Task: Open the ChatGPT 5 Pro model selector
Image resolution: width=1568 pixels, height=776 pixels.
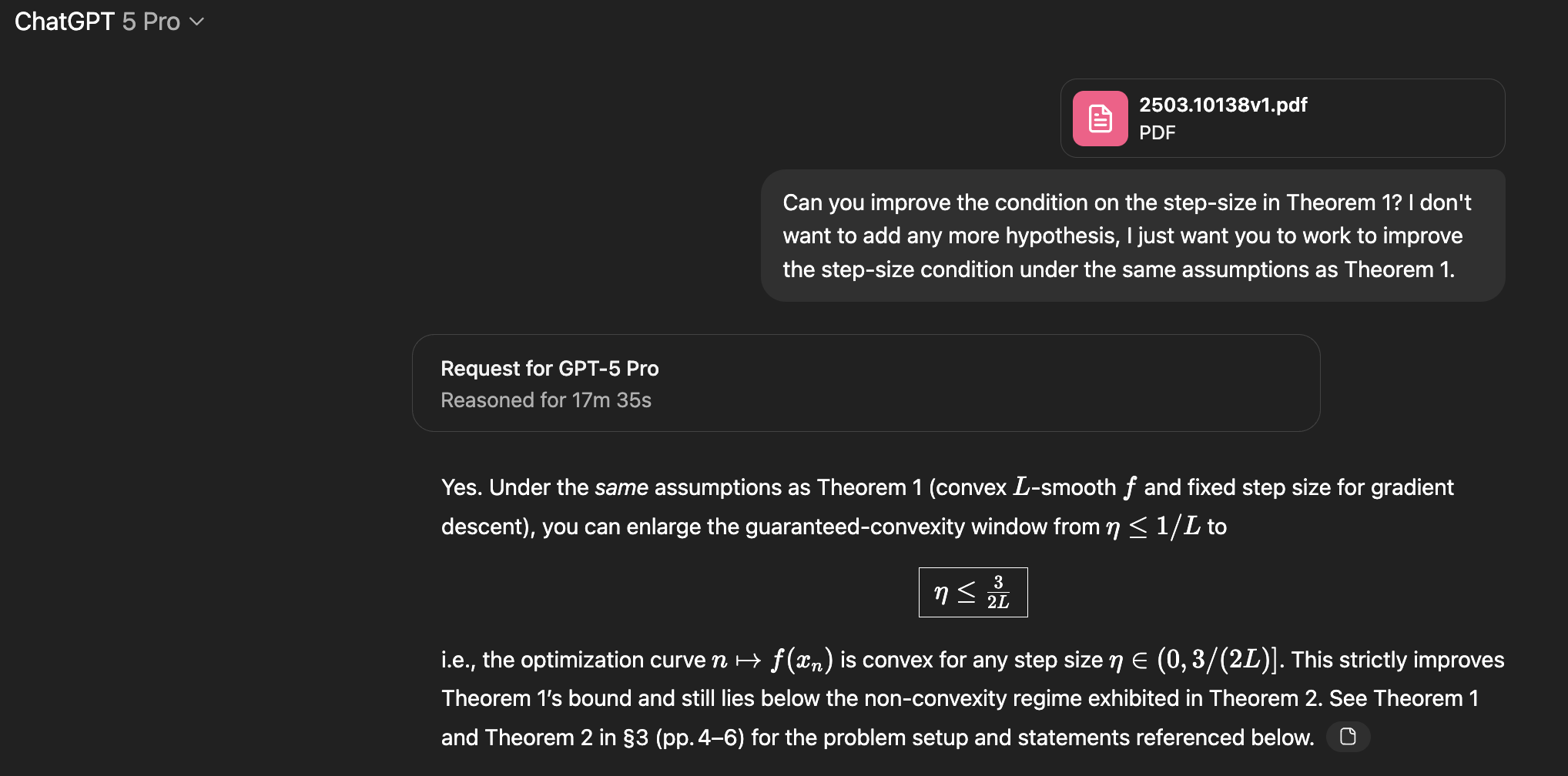Action: point(109,22)
